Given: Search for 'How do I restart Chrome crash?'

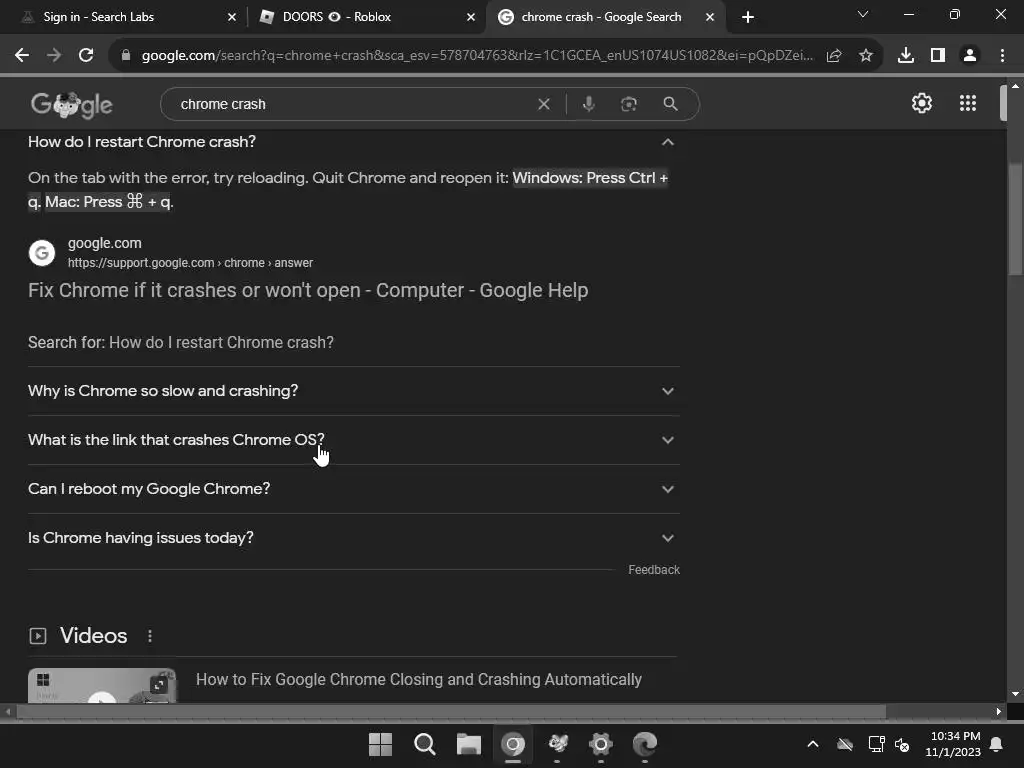Looking at the screenshot, I should [221, 342].
